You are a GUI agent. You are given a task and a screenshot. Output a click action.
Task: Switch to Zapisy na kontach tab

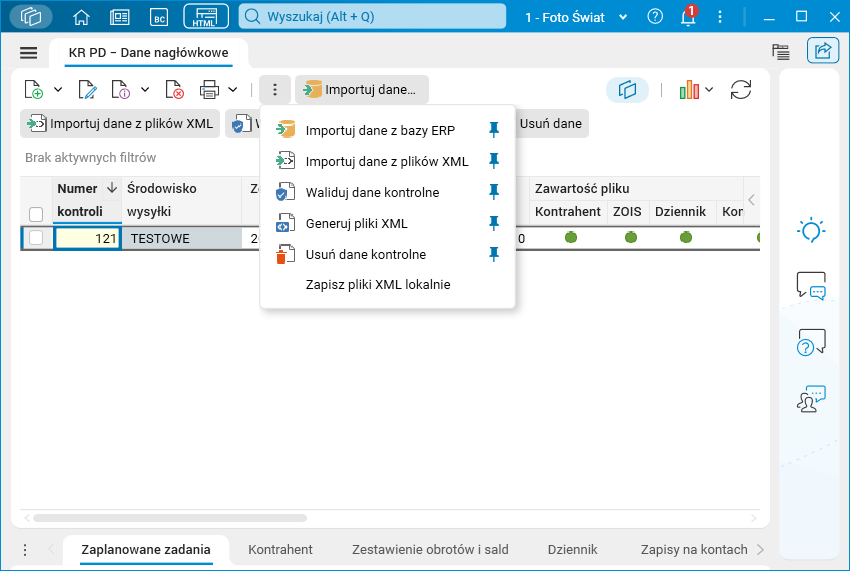[x=694, y=550]
